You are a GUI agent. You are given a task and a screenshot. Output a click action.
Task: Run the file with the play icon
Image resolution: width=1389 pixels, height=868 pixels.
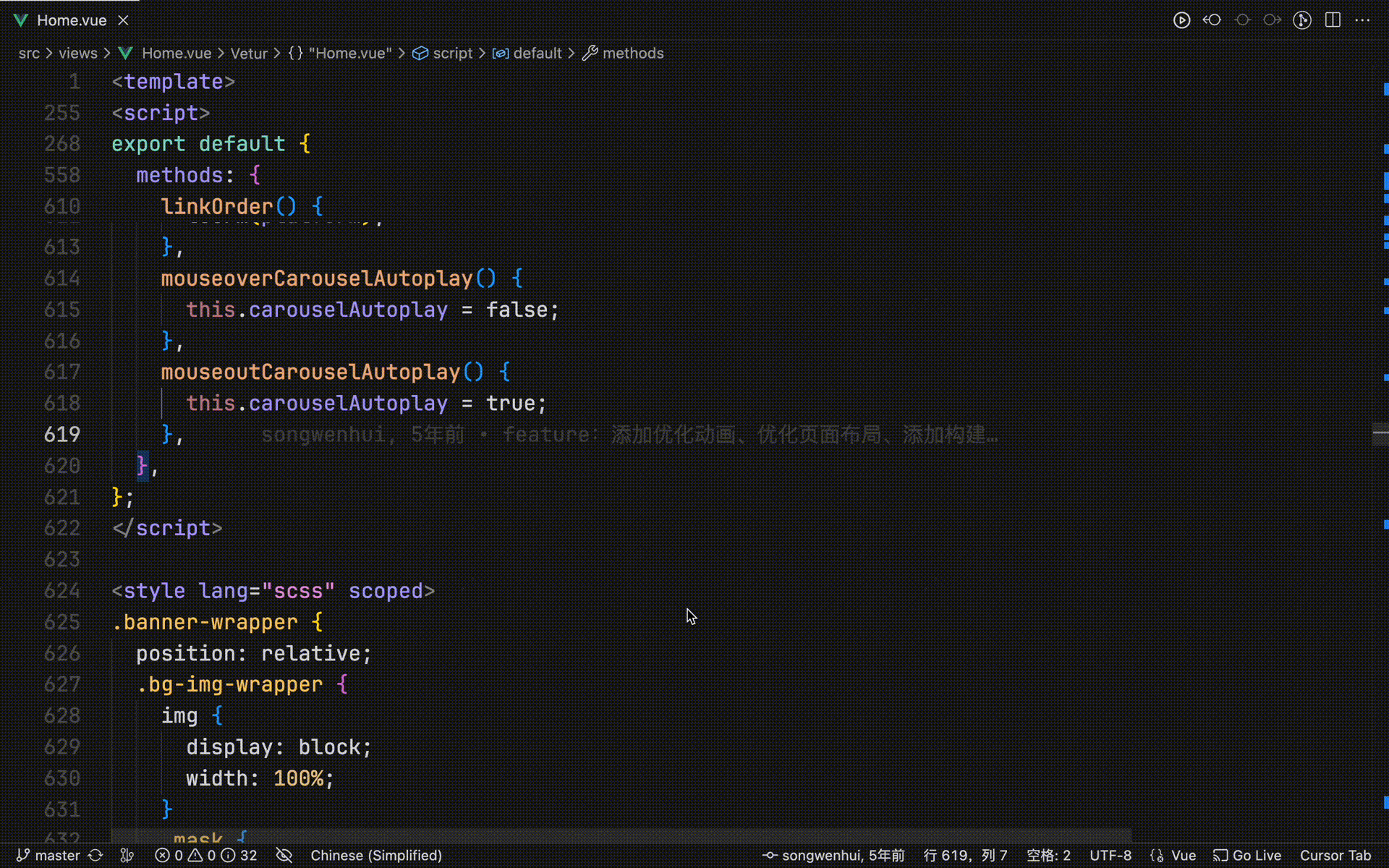[1181, 20]
